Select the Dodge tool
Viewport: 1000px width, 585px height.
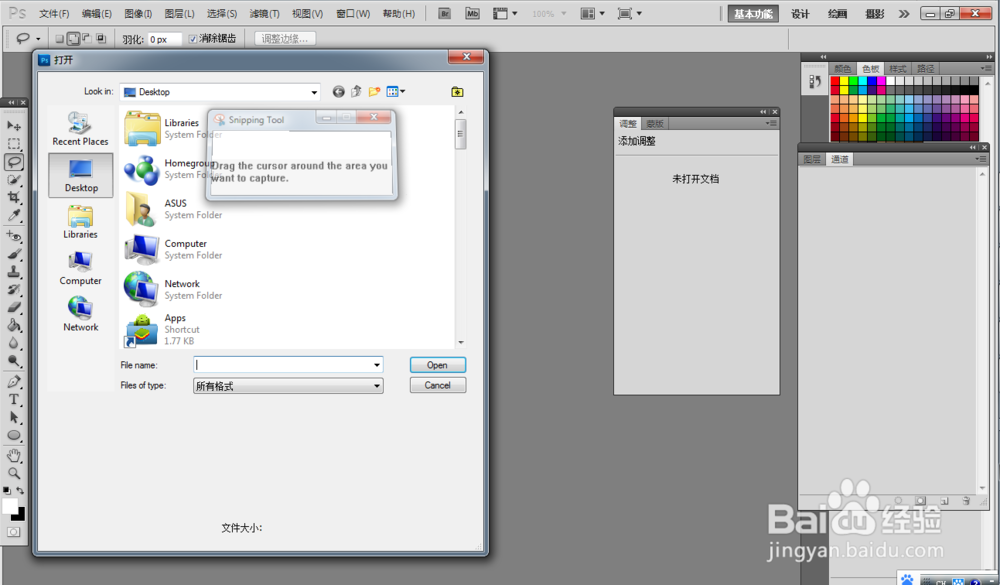point(13,361)
